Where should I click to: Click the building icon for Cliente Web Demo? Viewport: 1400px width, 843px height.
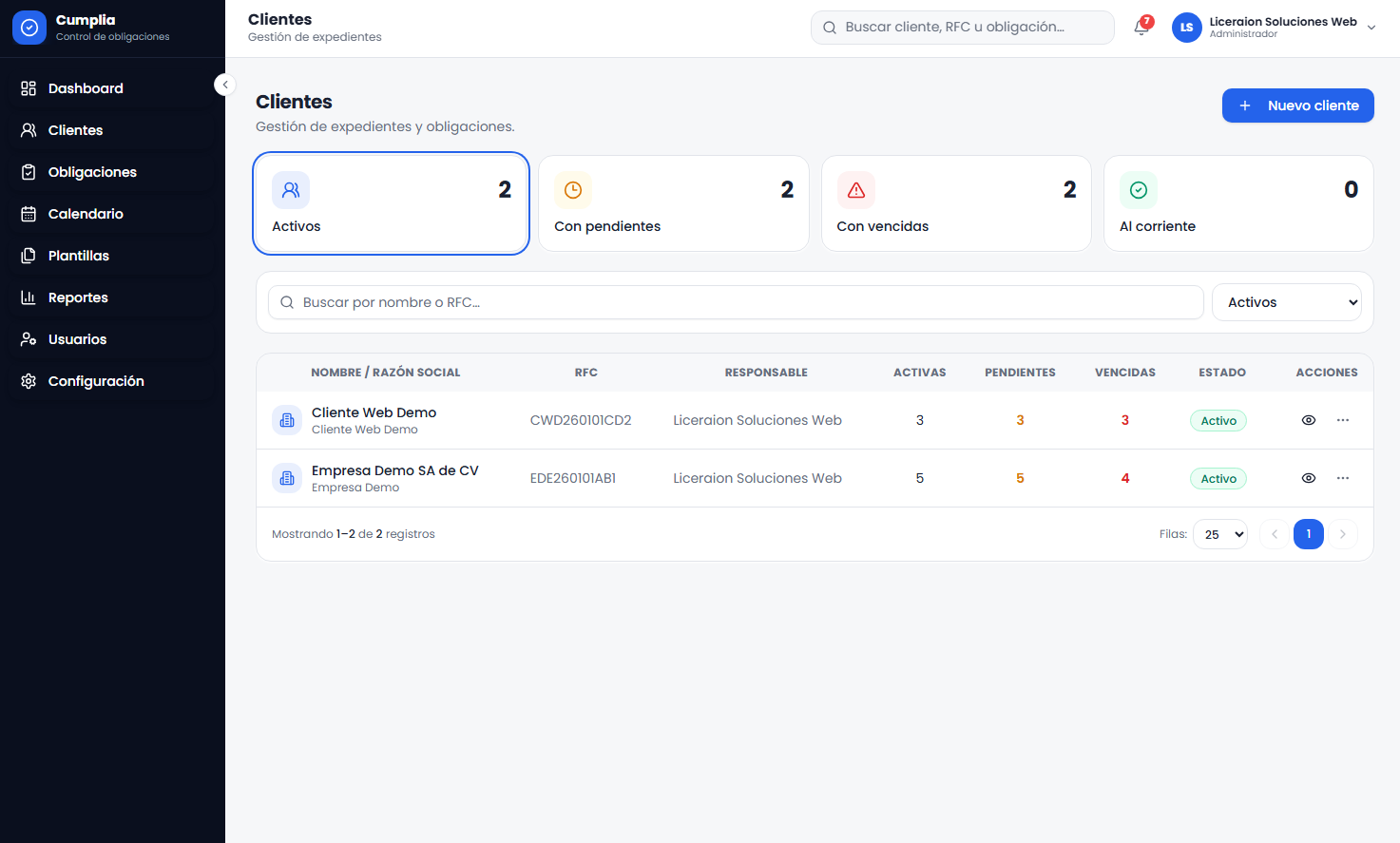click(287, 420)
